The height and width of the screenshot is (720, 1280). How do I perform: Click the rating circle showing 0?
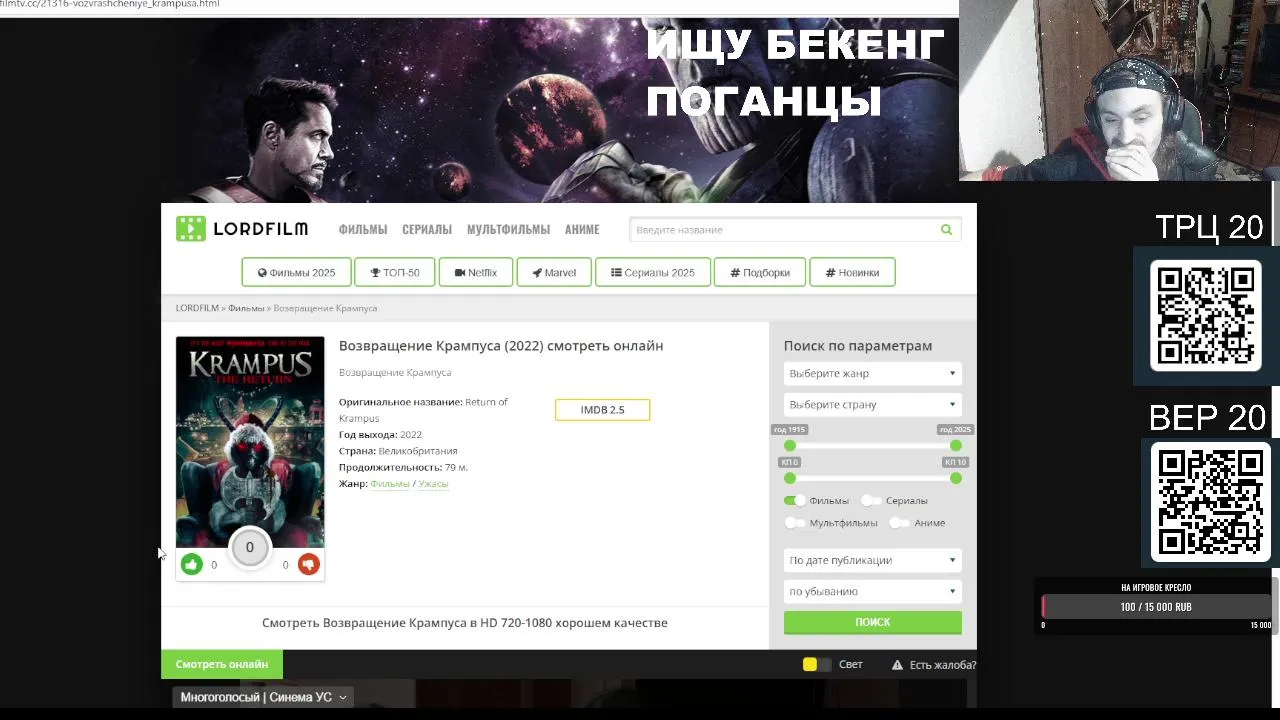250,547
